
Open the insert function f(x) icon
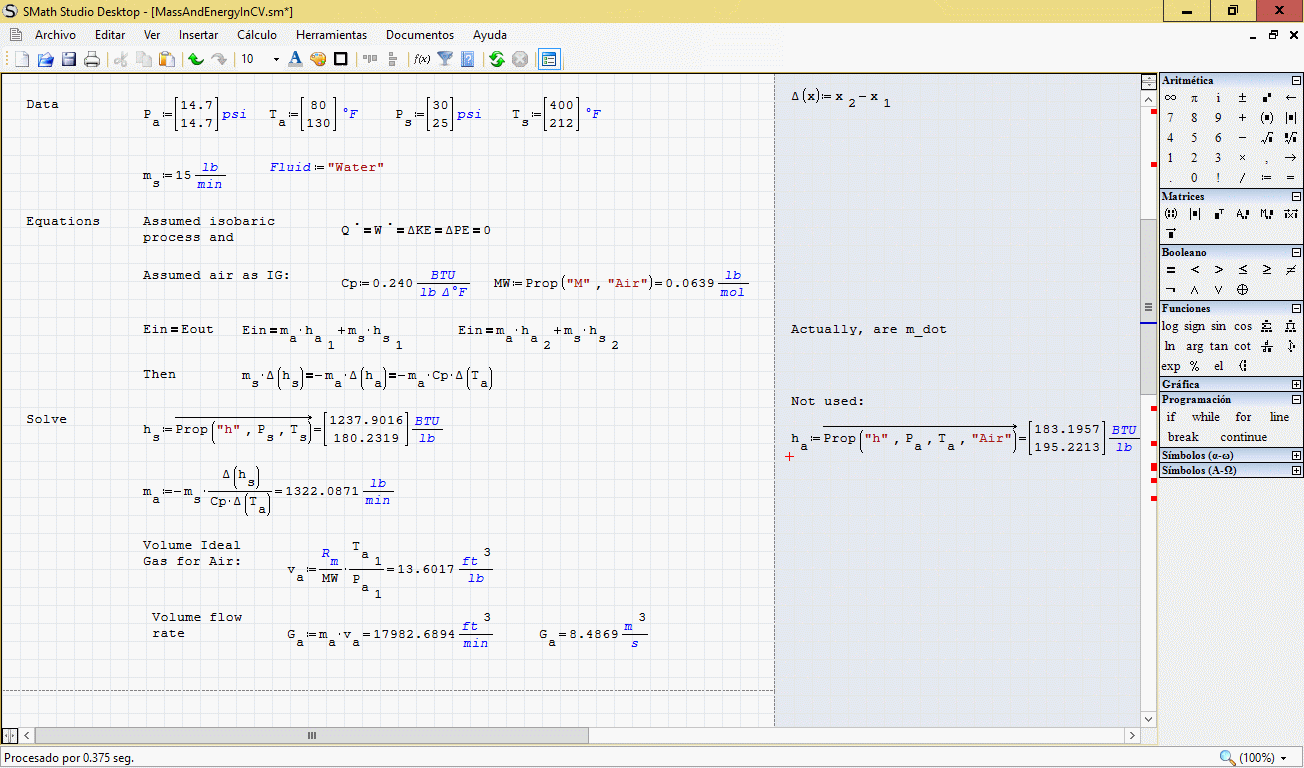click(x=422, y=59)
